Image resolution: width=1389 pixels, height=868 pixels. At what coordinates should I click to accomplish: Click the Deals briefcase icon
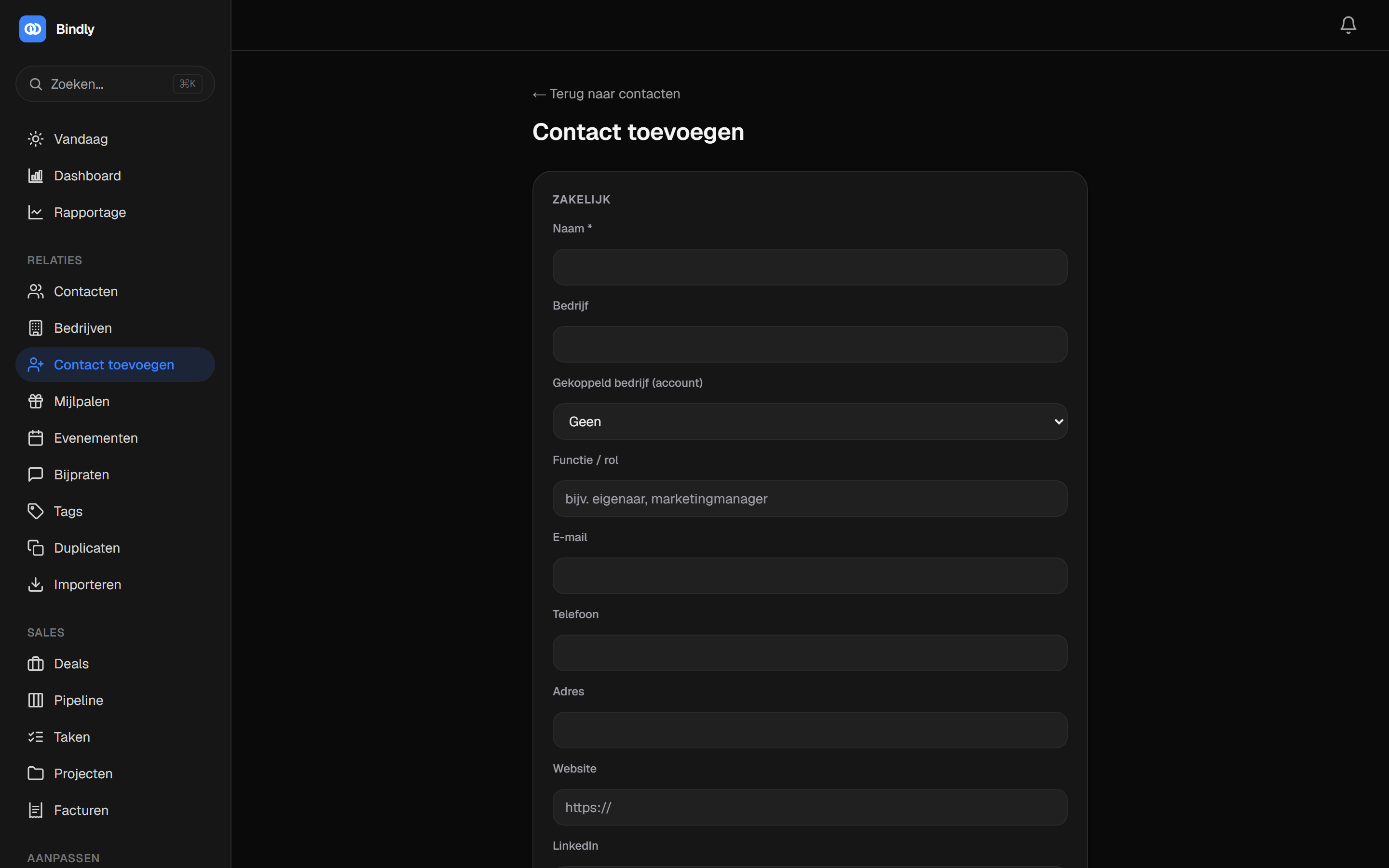click(36, 664)
